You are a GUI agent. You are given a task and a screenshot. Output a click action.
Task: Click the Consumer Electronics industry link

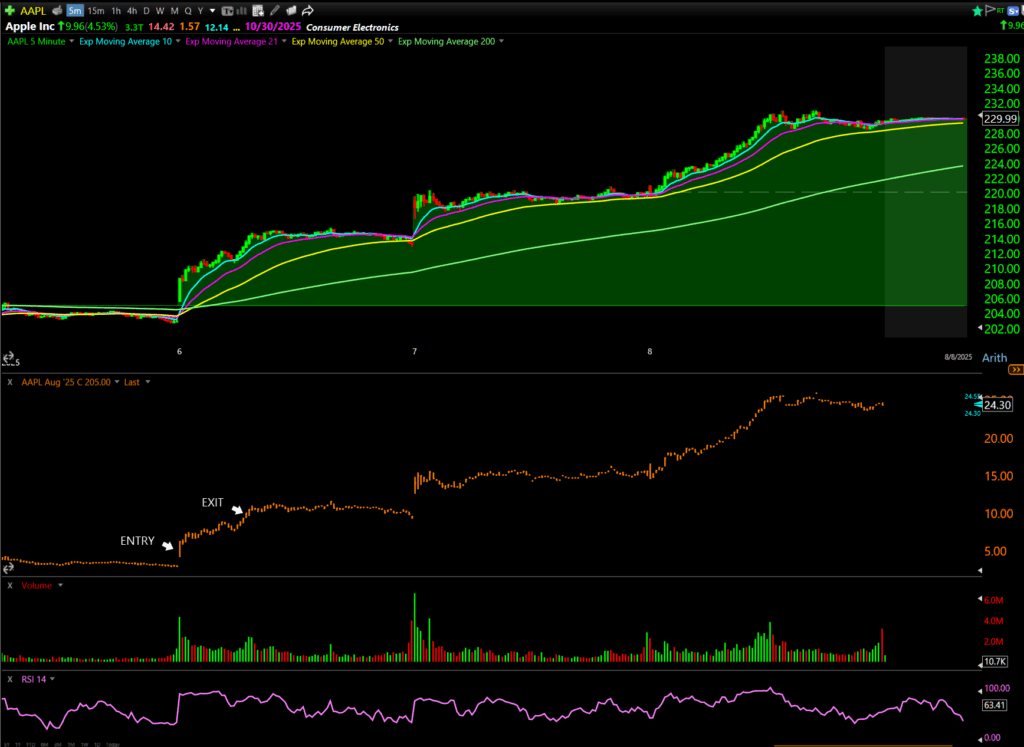coord(352,27)
